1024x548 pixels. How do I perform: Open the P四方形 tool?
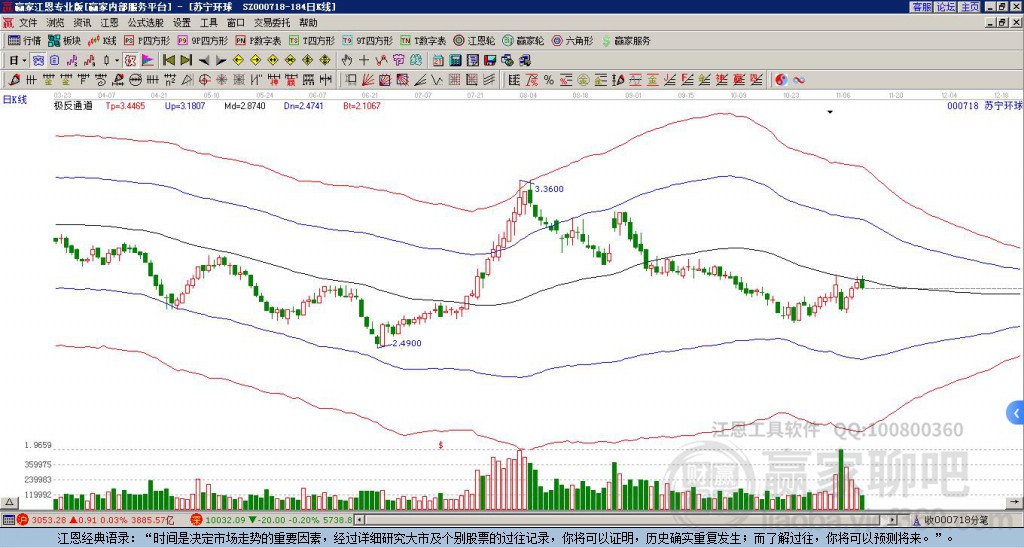147,40
